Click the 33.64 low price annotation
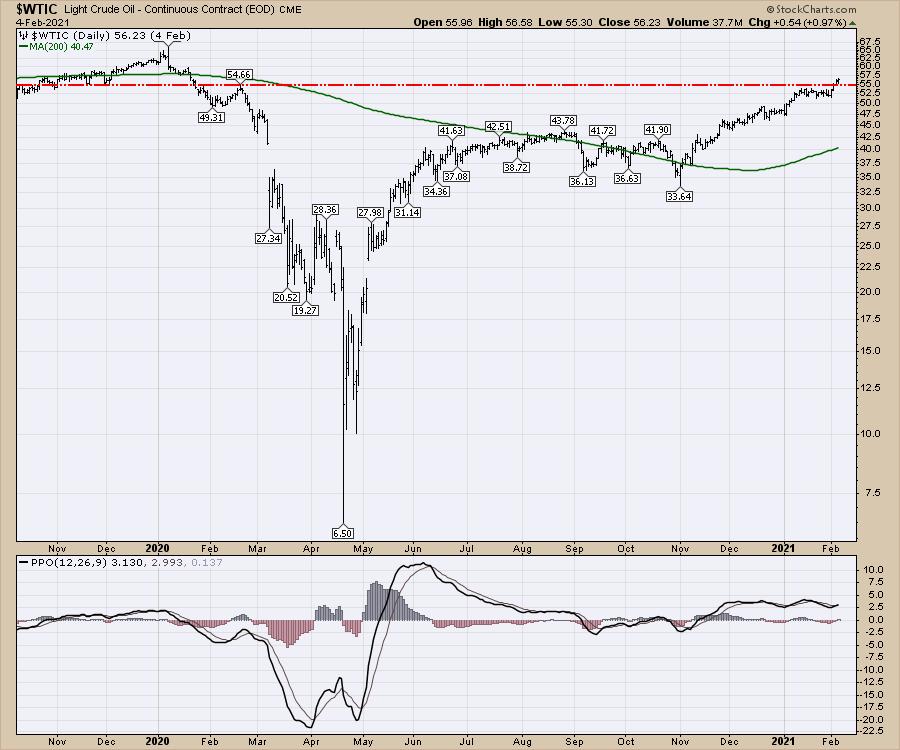The image size is (900, 750). click(680, 196)
